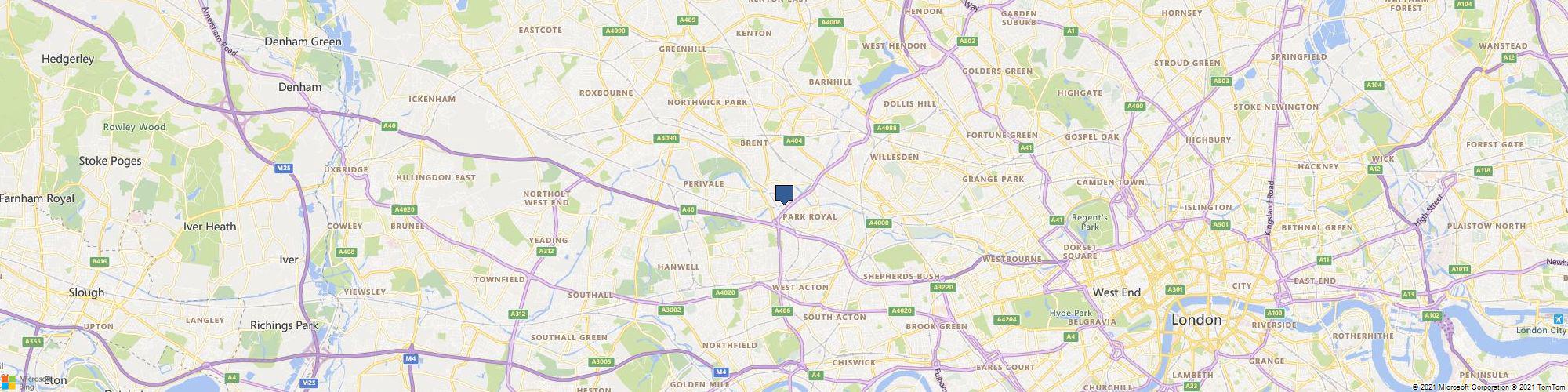Select the A4204 road shield near Hyde Park
The image size is (1568, 392).
click(1005, 319)
